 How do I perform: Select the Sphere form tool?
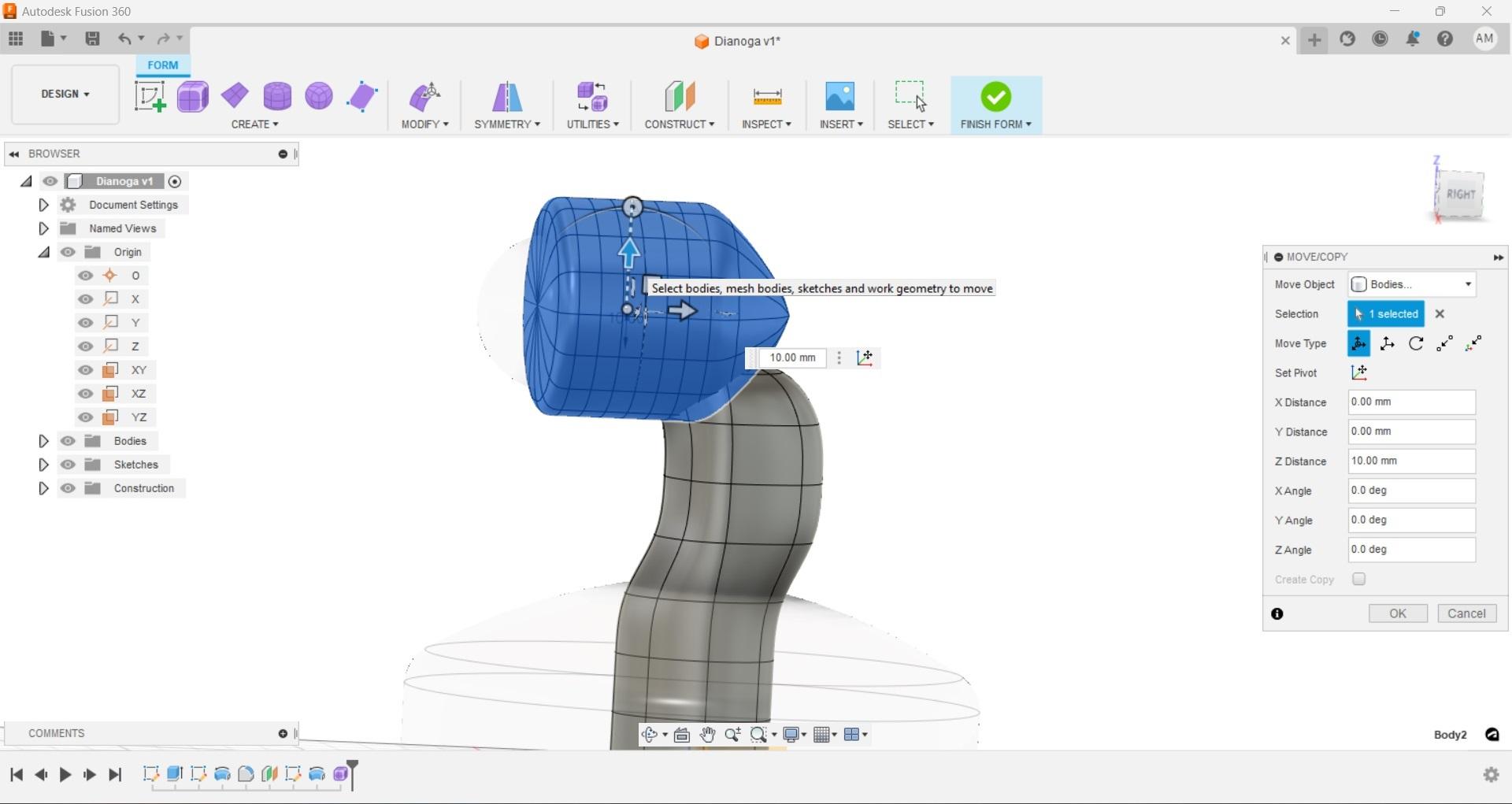point(319,96)
